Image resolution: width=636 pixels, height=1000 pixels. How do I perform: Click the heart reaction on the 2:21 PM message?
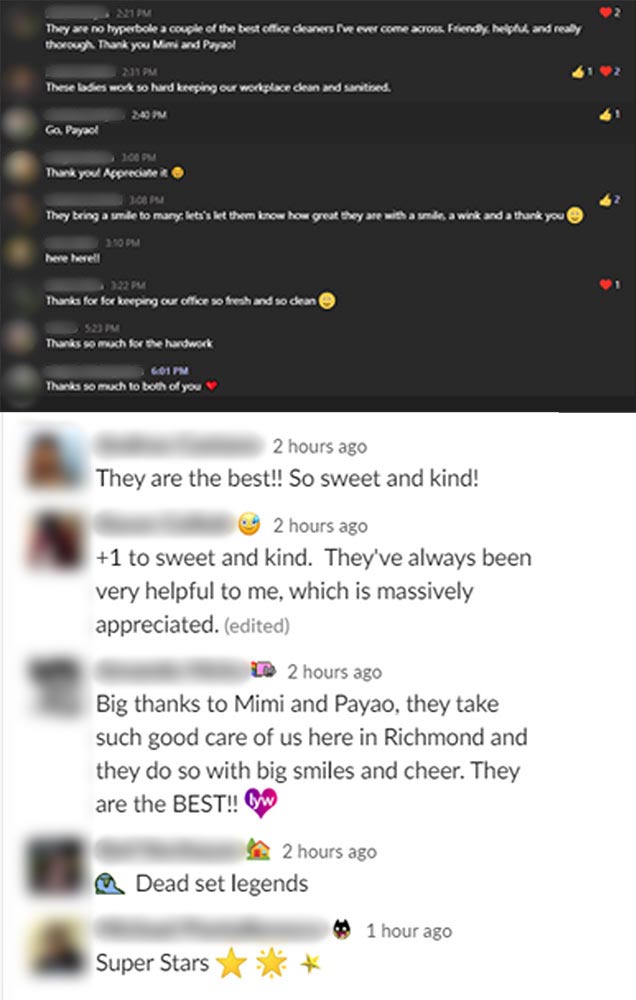click(x=609, y=12)
